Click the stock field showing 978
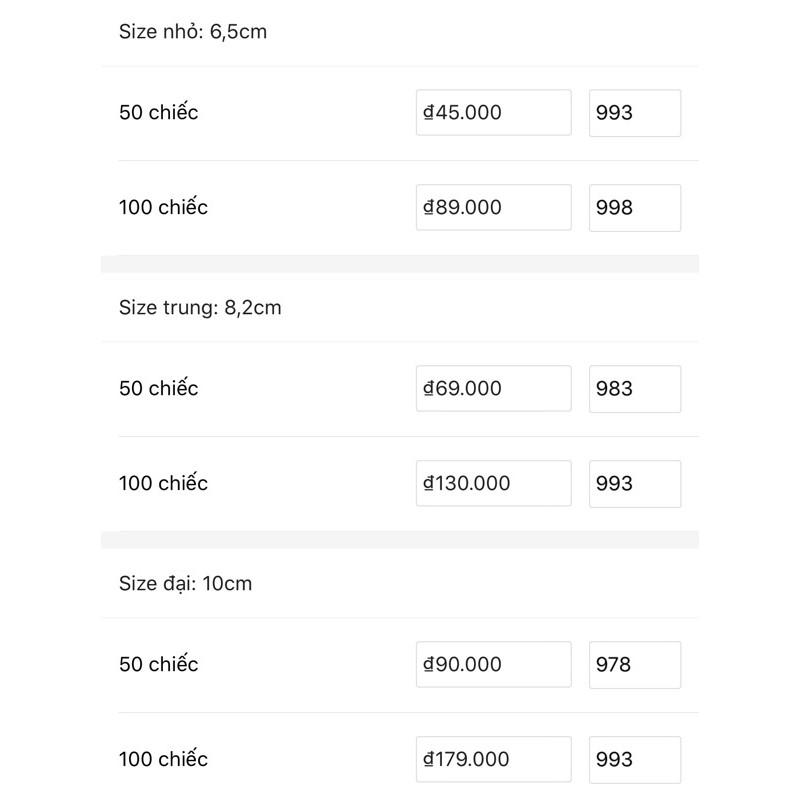Viewport: 800px width, 800px height. (x=635, y=664)
